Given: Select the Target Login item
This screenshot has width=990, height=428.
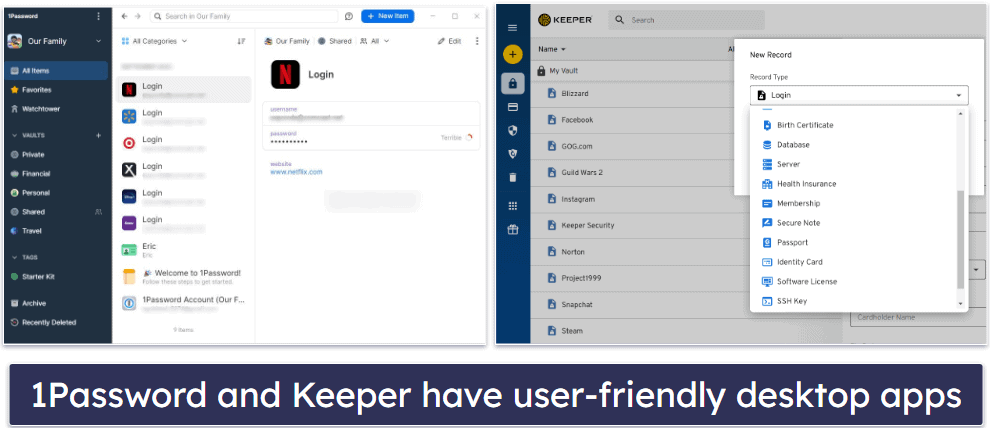Looking at the screenshot, I should (x=184, y=143).
